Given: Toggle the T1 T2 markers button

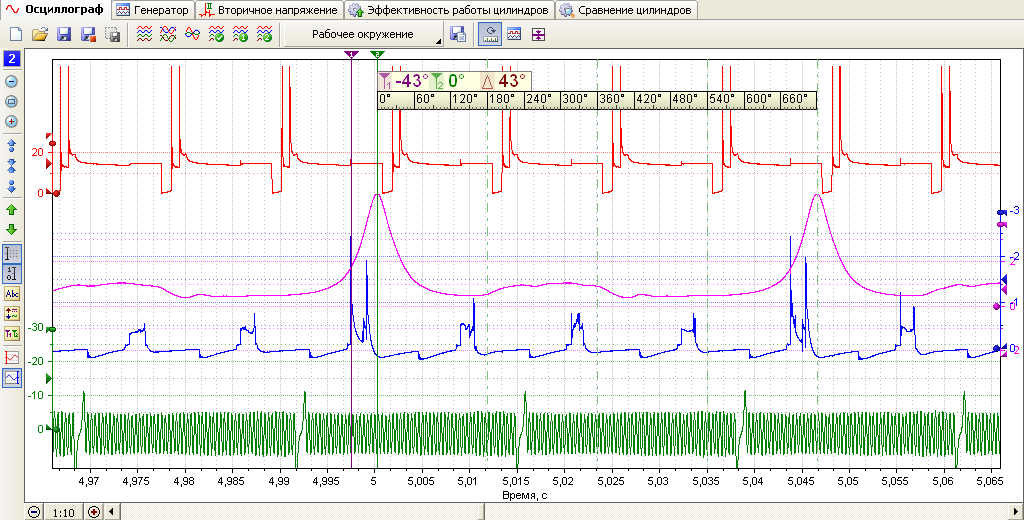Looking at the screenshot, I should [x=12, y=334].
